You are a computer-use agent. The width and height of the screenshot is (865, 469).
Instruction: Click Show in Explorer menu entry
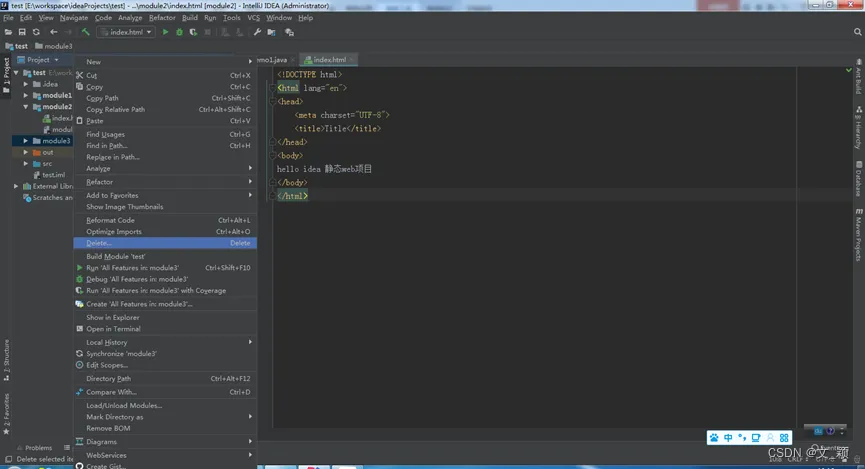[112, 317]
